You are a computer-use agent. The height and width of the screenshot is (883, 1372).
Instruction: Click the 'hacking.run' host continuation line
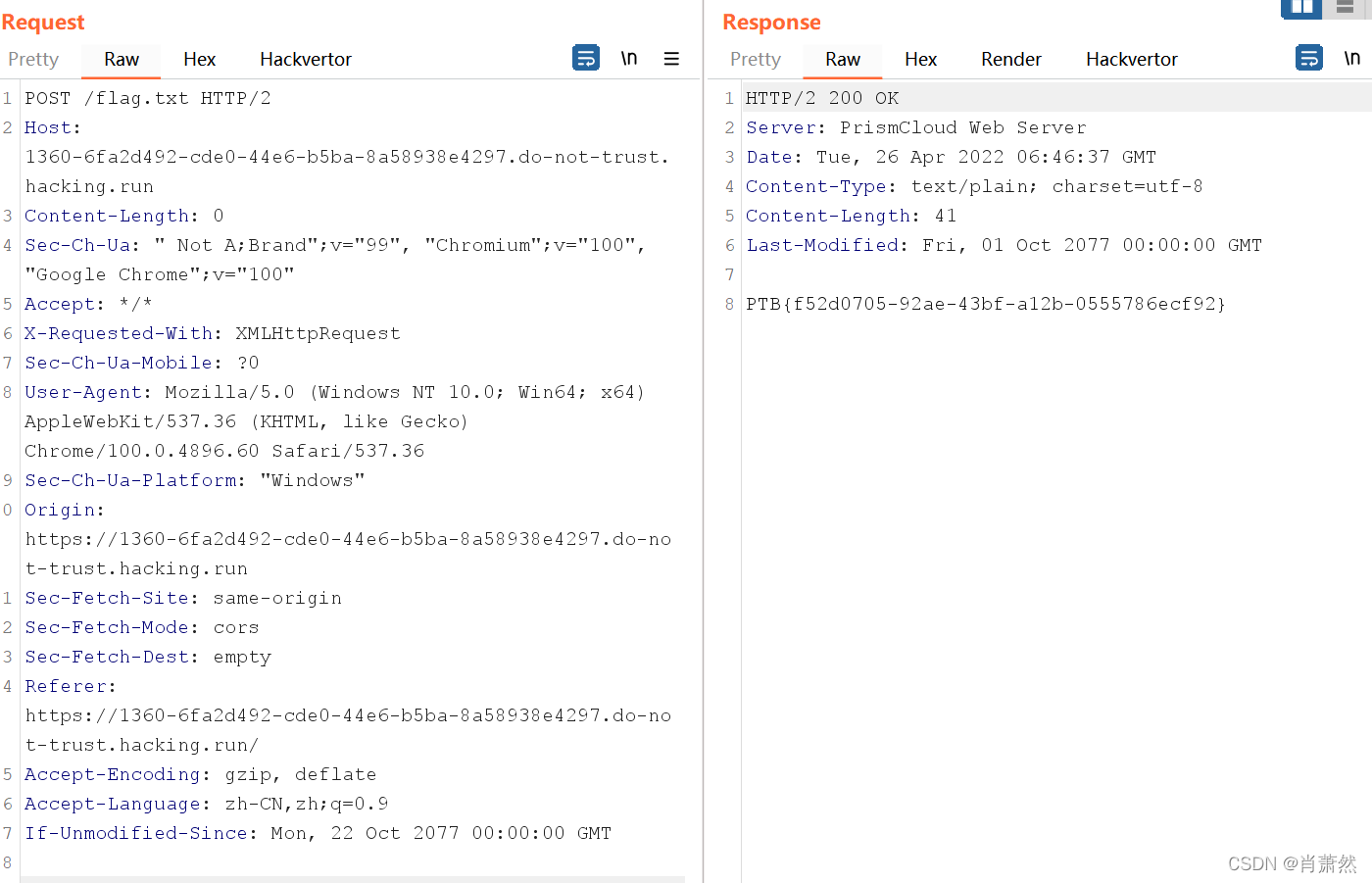(89, 186)
